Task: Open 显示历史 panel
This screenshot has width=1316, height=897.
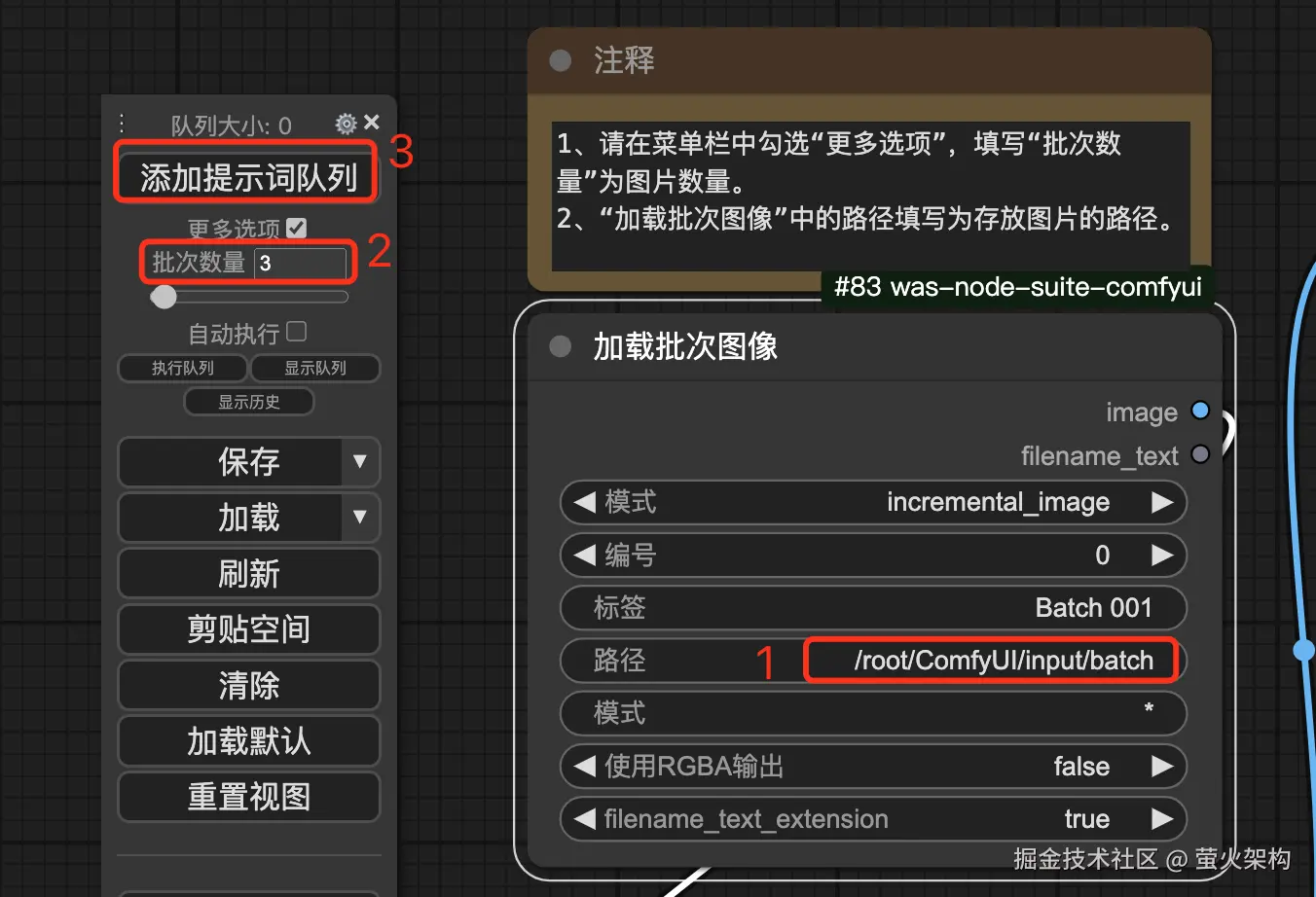Action: click(x=249, y=402)
